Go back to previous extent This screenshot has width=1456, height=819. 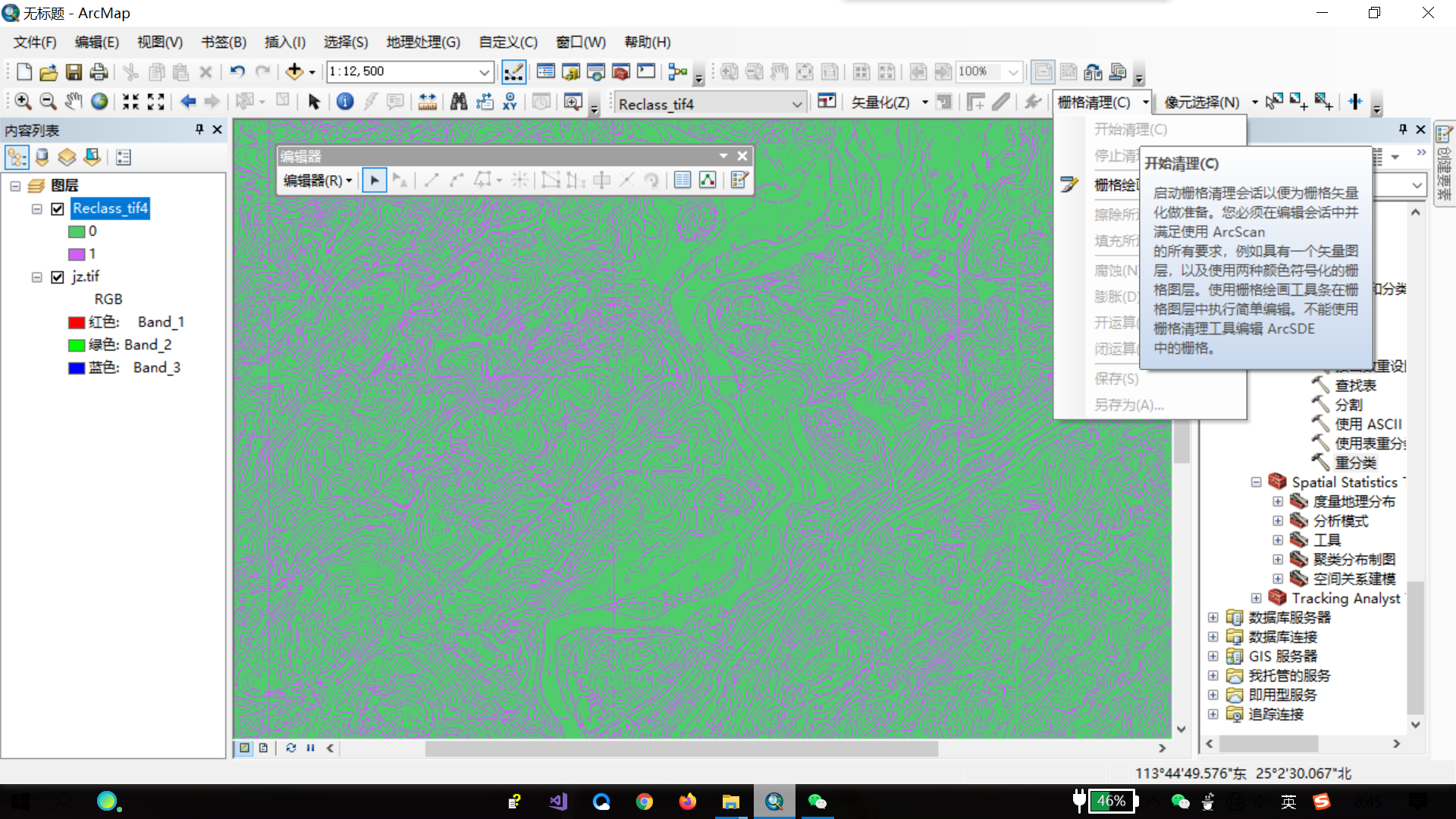point(188,102)
